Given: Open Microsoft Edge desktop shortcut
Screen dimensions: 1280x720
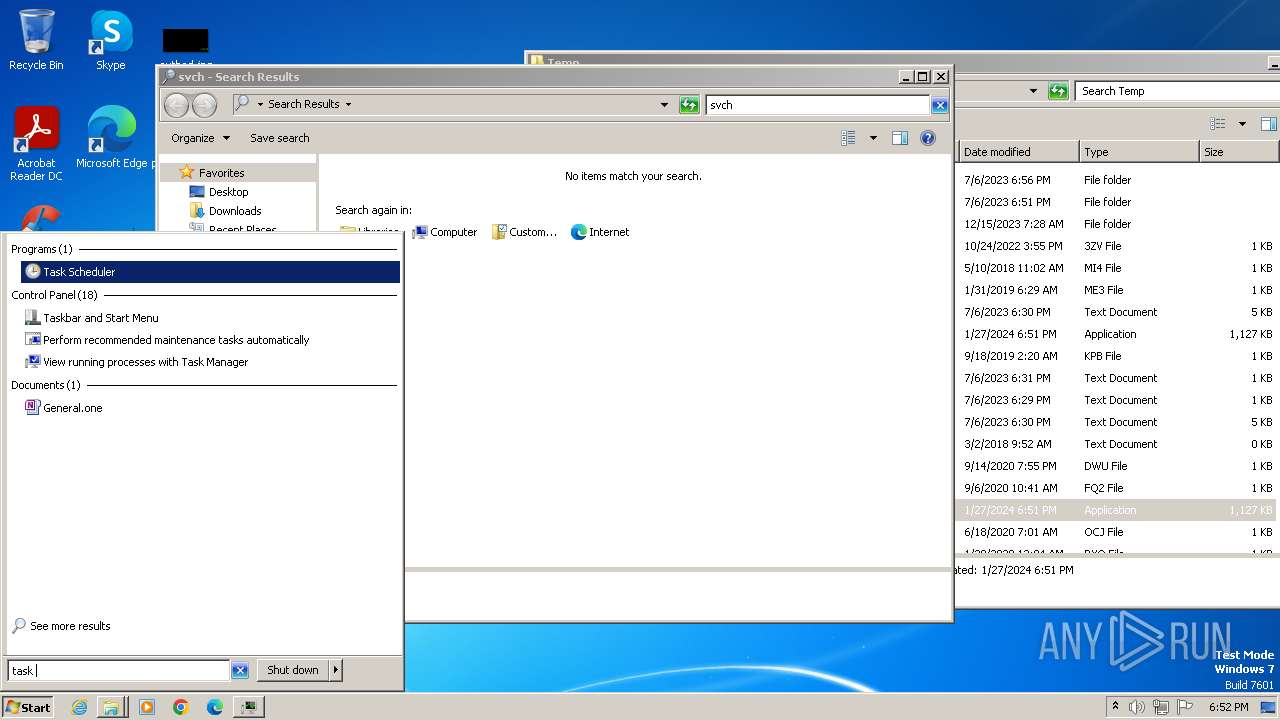Looking at the screenshot, I should [111, 139].
